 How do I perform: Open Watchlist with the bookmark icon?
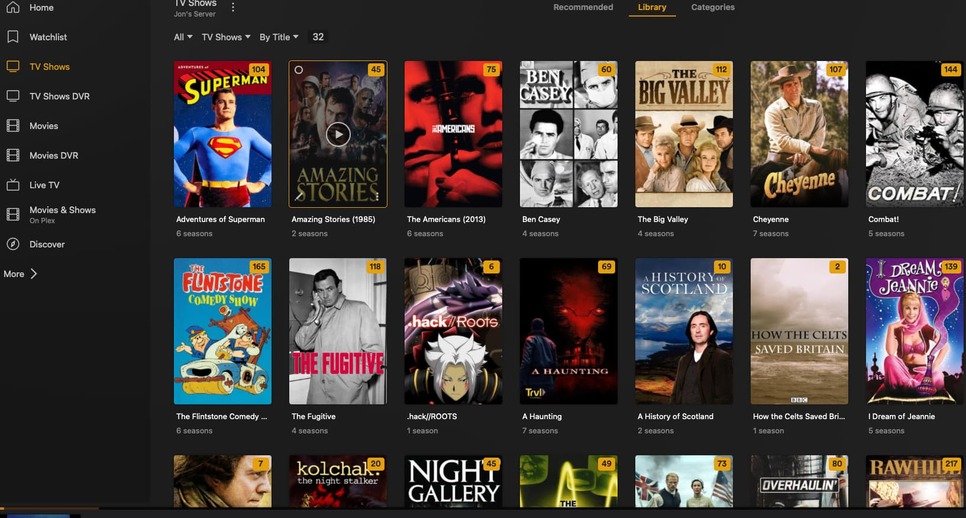pyautogui.click(x=13, y=37)
